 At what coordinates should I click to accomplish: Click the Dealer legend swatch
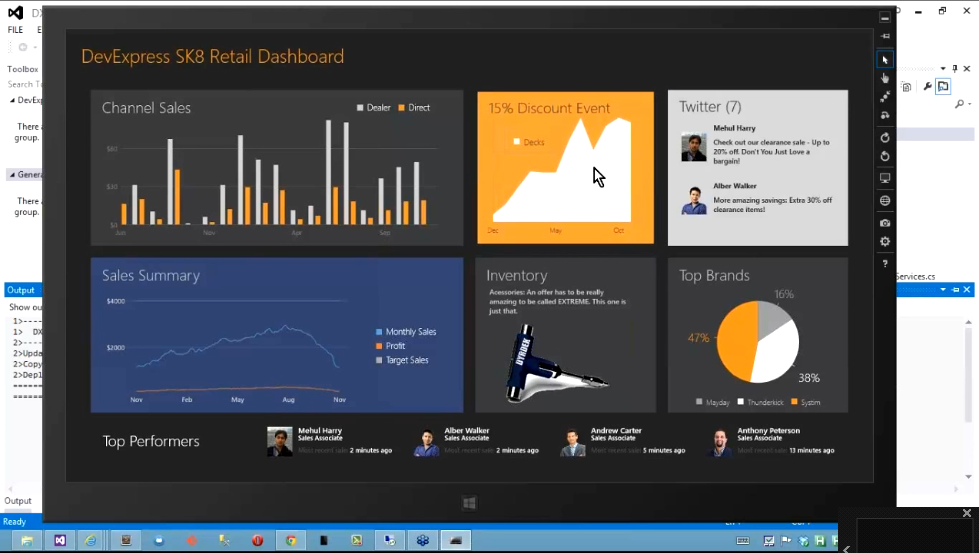360,108
